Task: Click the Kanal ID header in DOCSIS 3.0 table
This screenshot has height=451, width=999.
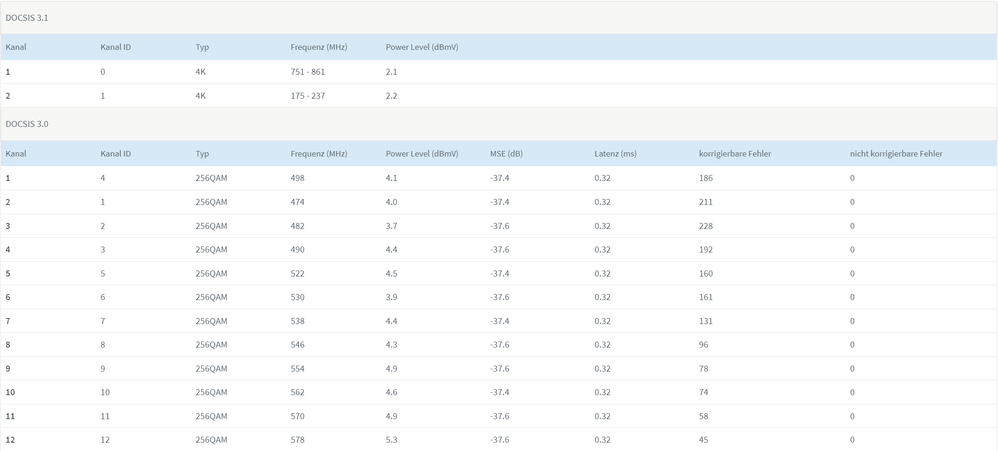Action: [x=116, y=154]
